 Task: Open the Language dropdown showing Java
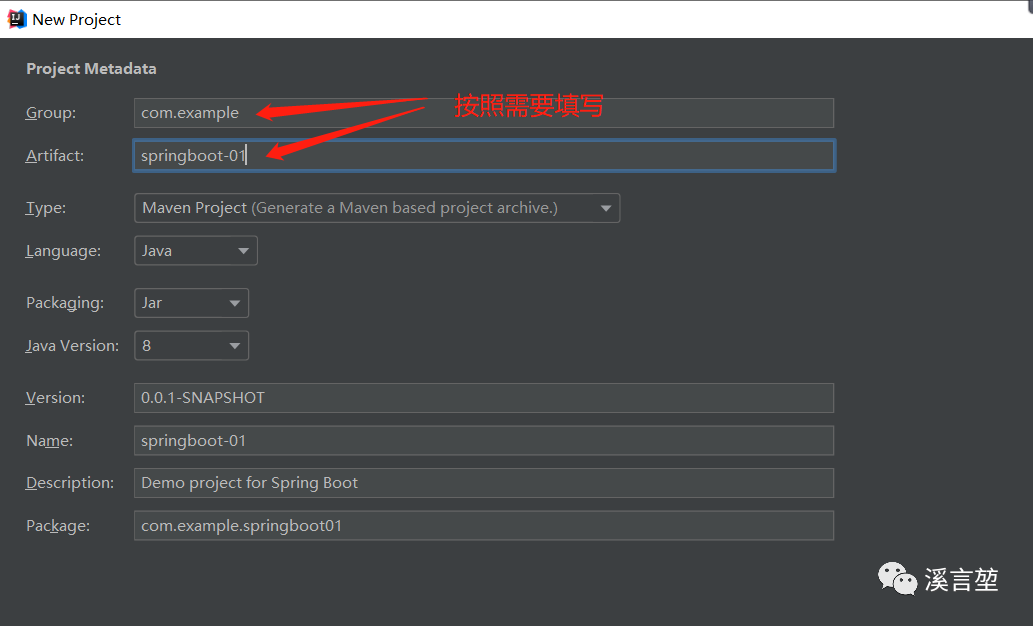pyautogui.click(x=196, y=251)
